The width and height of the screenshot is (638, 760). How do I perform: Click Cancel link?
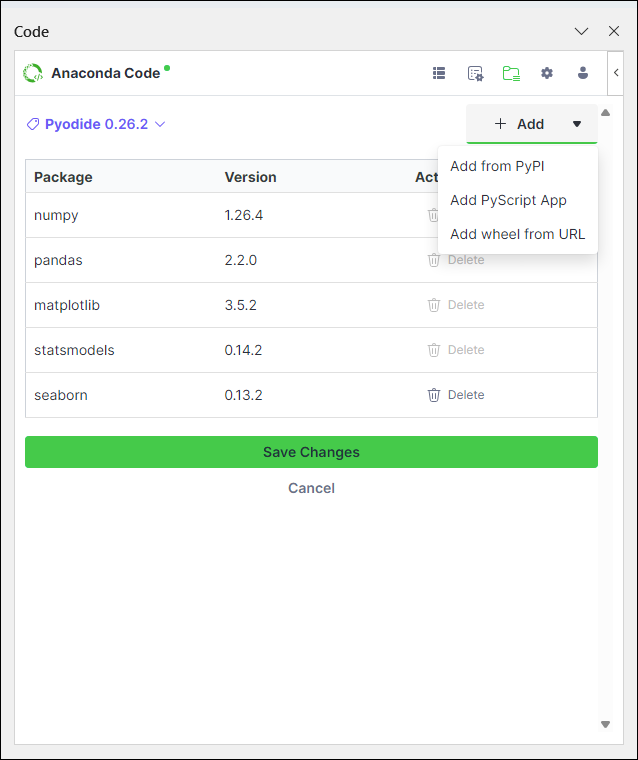click(x=311, y=488)
